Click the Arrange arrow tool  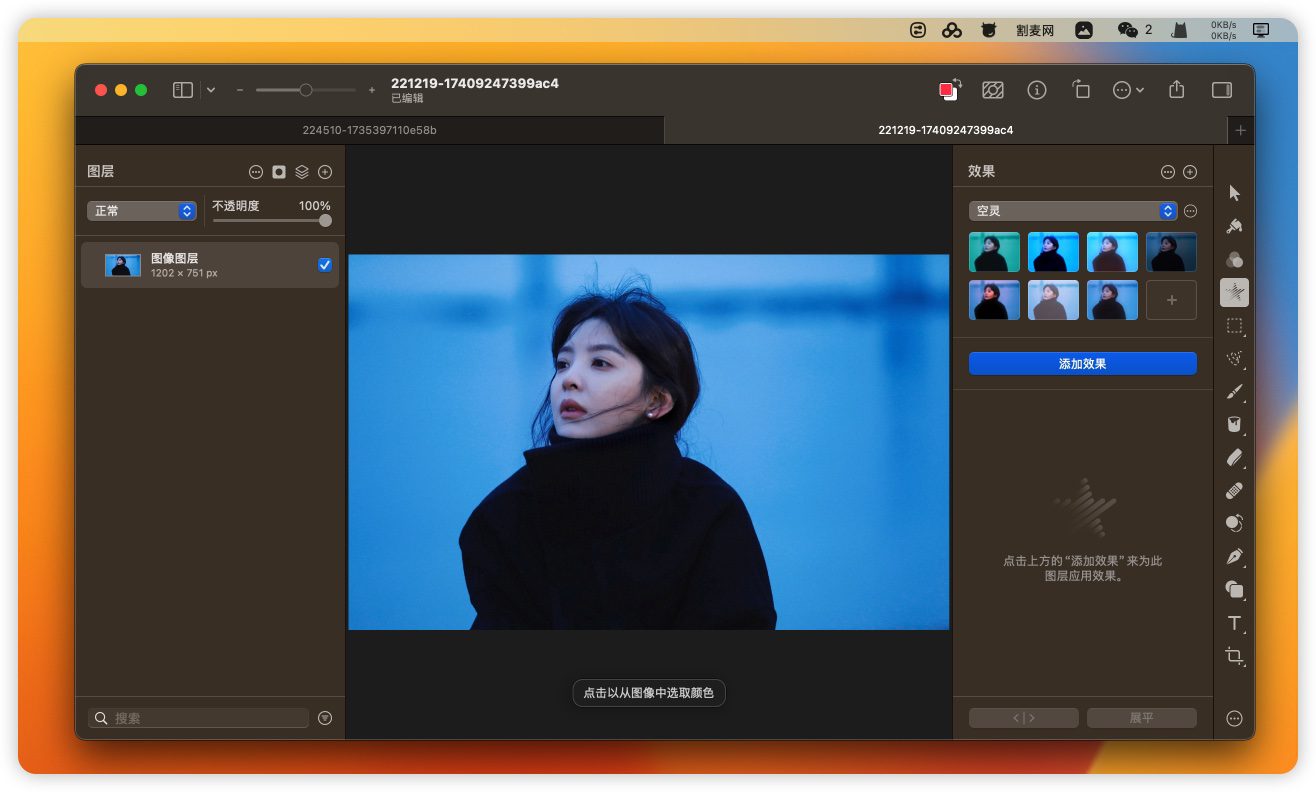tap(1234, 193)
